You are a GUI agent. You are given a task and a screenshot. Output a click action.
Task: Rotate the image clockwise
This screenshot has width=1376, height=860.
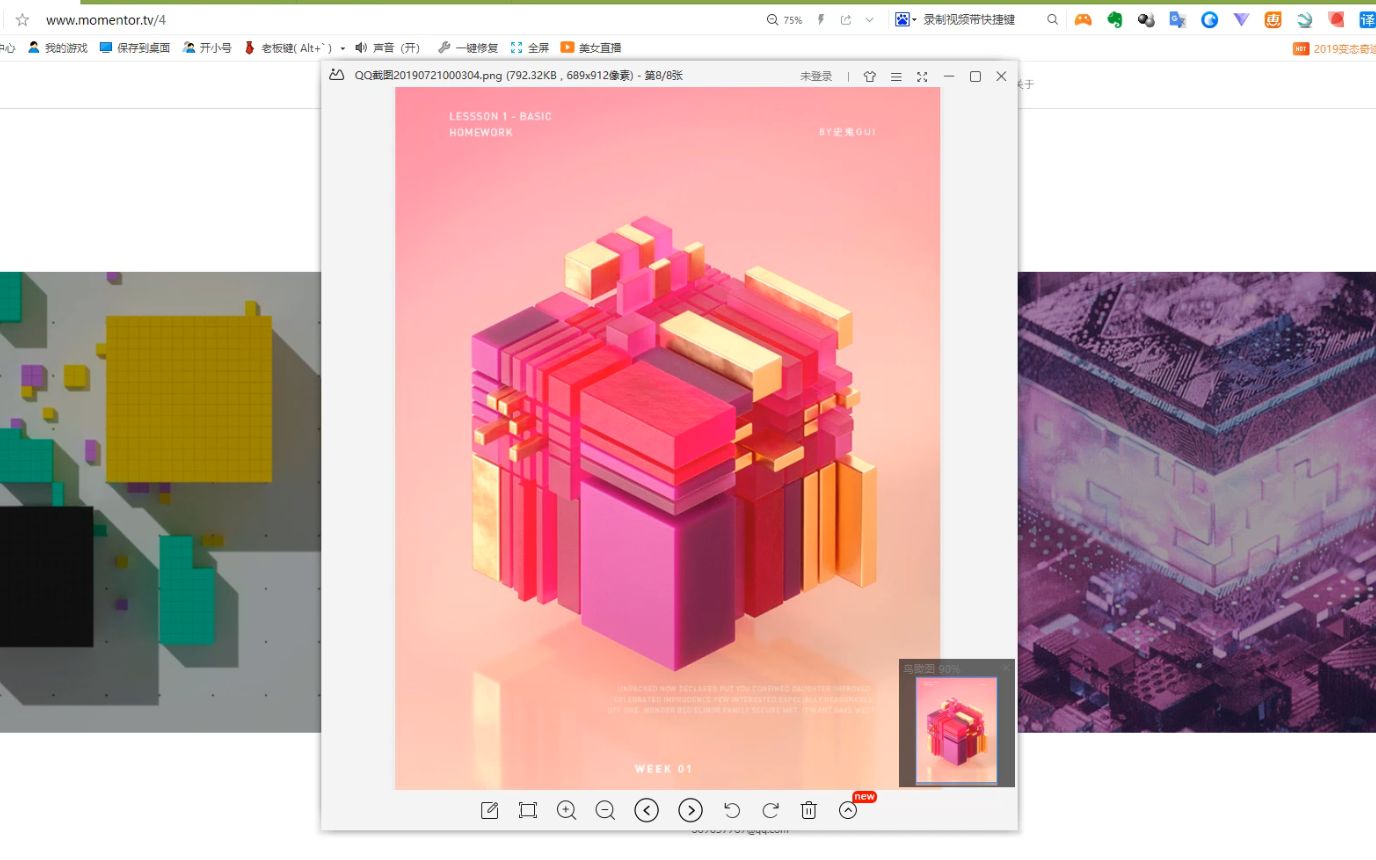click(x=770, y=810)
